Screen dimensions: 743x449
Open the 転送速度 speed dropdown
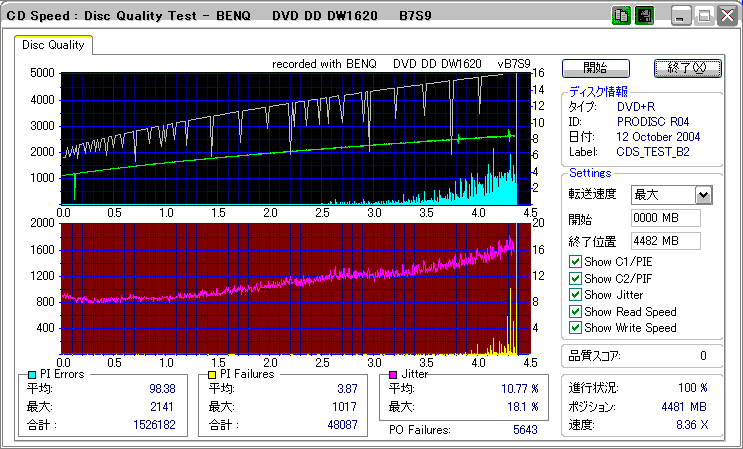[x=702, y=195]
